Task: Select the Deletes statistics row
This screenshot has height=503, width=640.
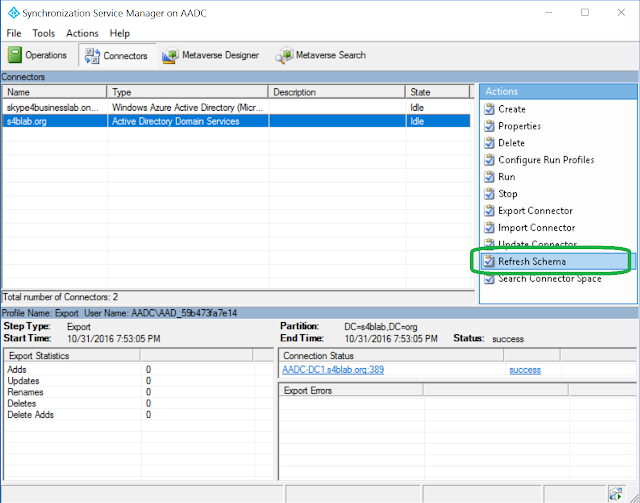Action: click(x=138, y=403)
